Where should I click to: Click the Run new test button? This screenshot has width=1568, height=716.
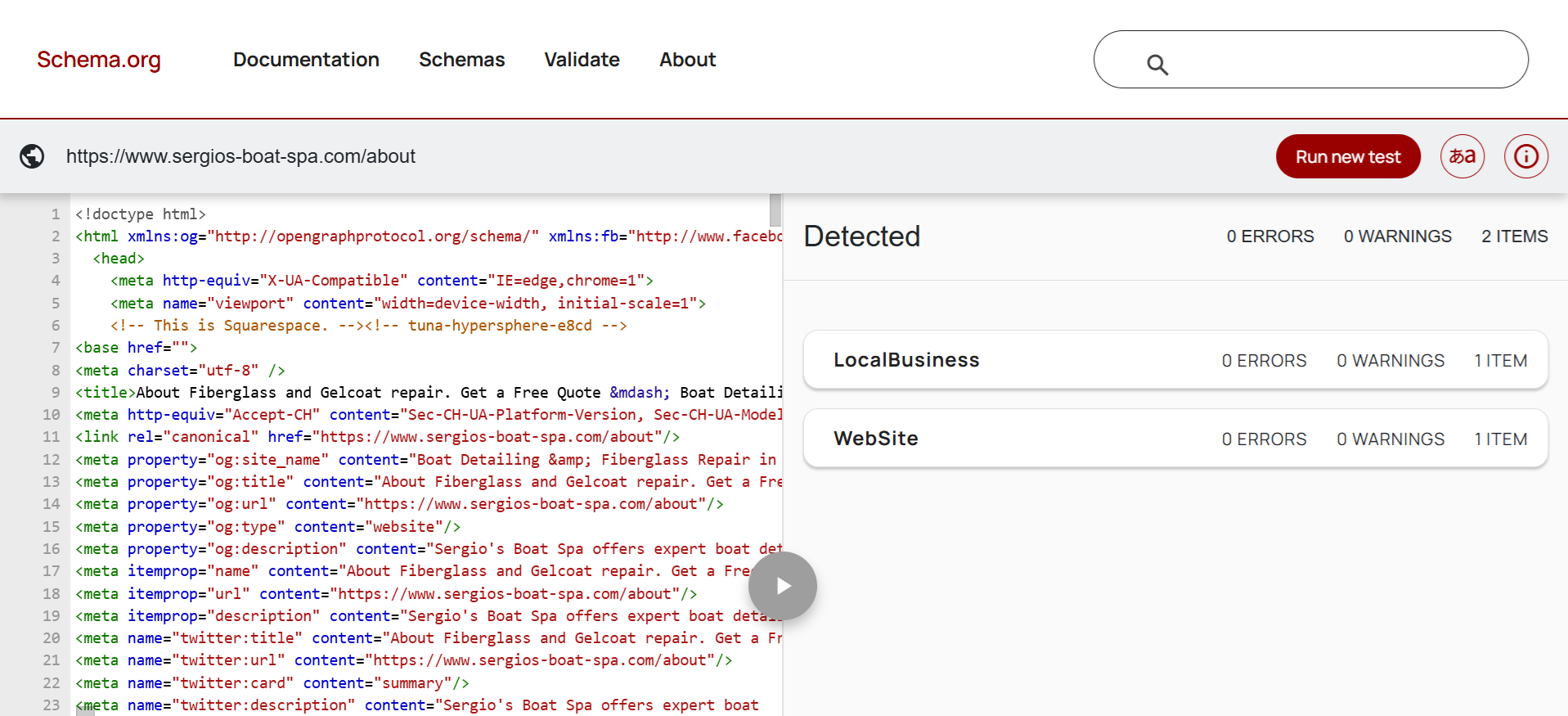(1348, 156)
